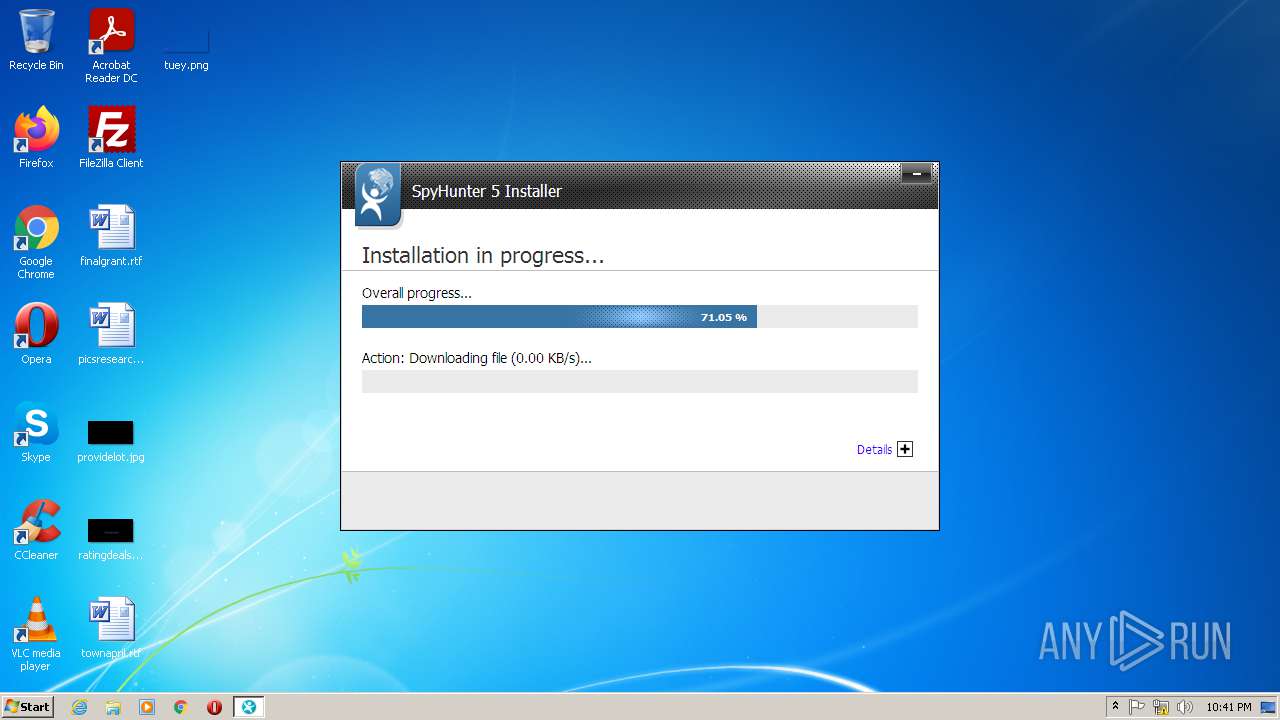Select the picsresearc... document icon
This screenshot has width=1280, height=720.
click(x=111, y=334)
